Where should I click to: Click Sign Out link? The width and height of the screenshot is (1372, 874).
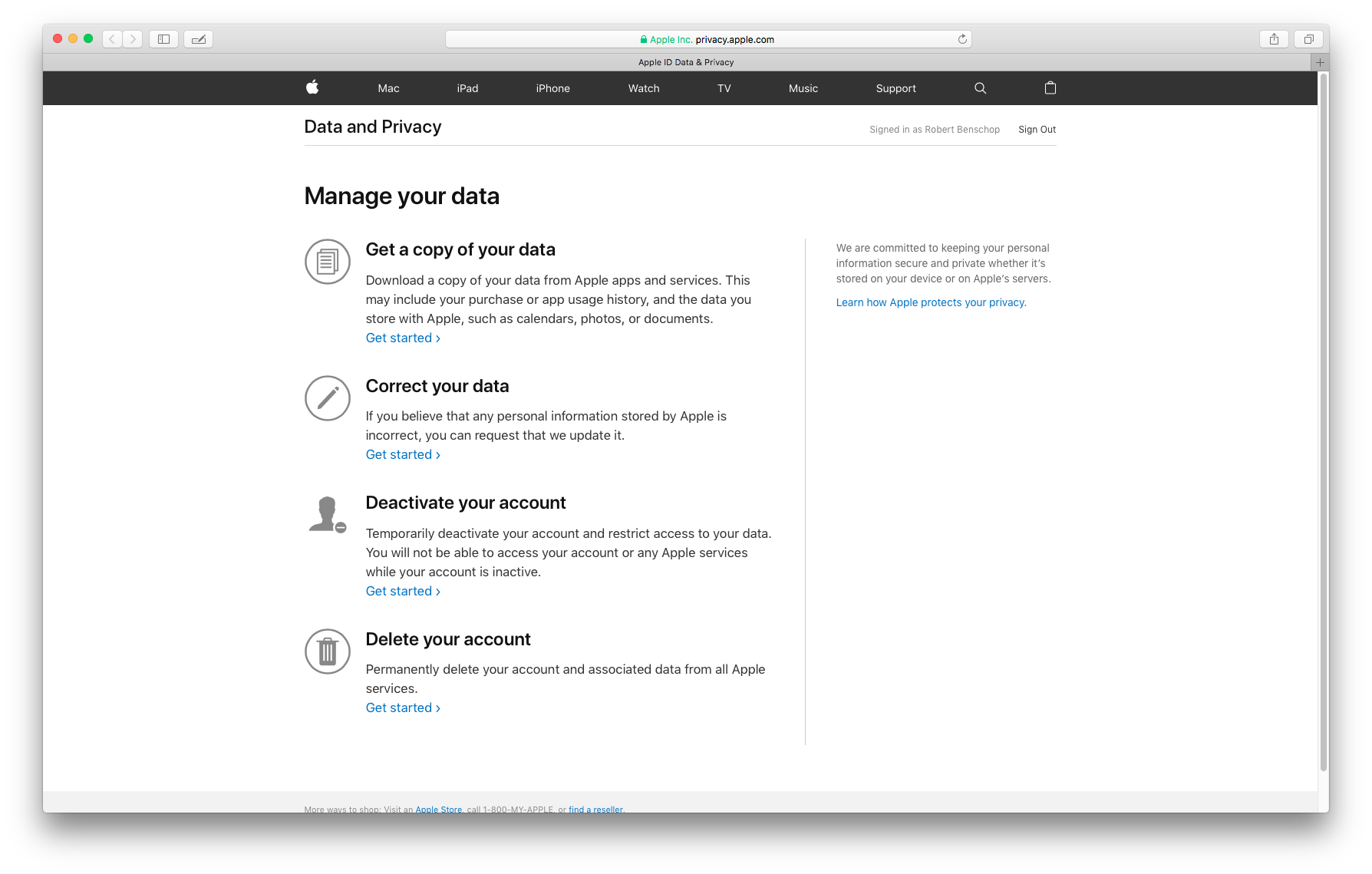[1037, 130]
